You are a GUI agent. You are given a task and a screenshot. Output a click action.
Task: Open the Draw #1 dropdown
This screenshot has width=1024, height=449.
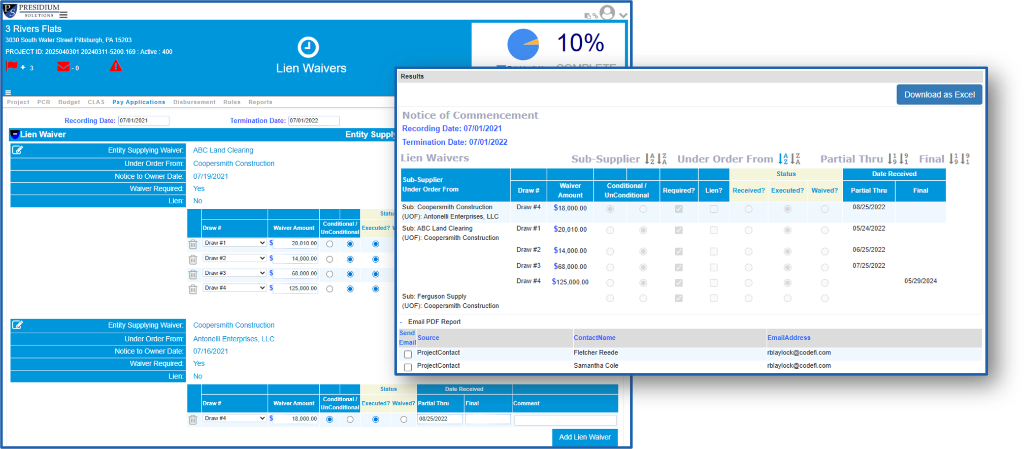(x=234, y=243)
